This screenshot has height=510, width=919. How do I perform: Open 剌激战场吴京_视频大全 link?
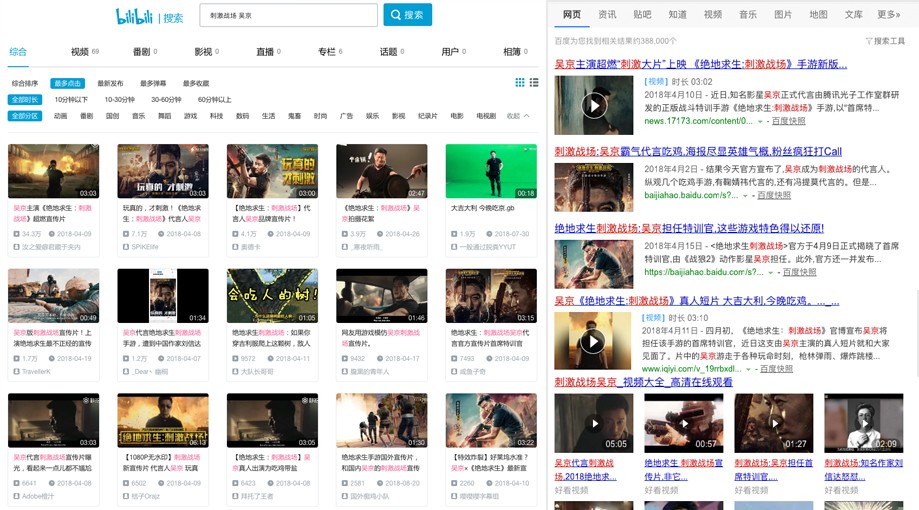(x=644, y=382)
